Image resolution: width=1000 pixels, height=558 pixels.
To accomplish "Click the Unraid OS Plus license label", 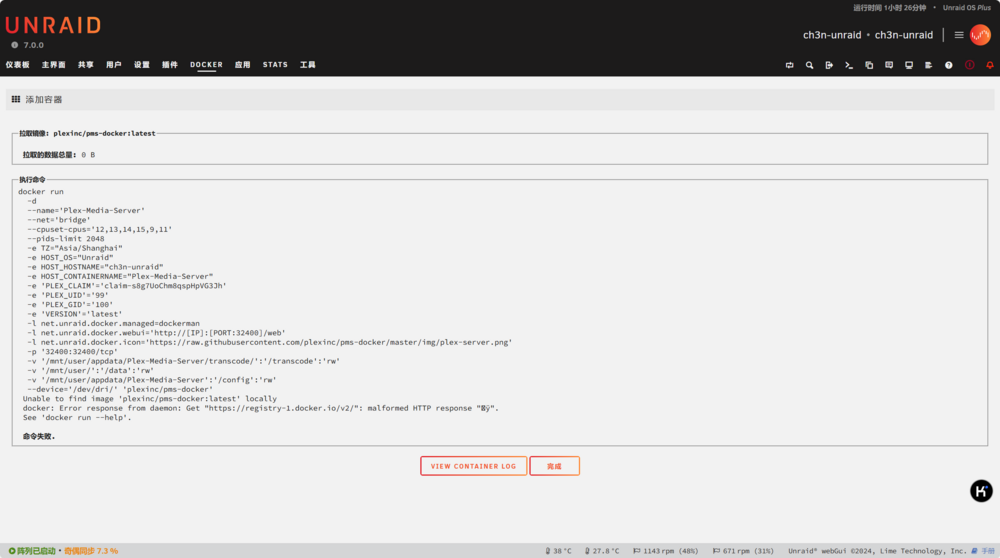I will coord(967,8).
